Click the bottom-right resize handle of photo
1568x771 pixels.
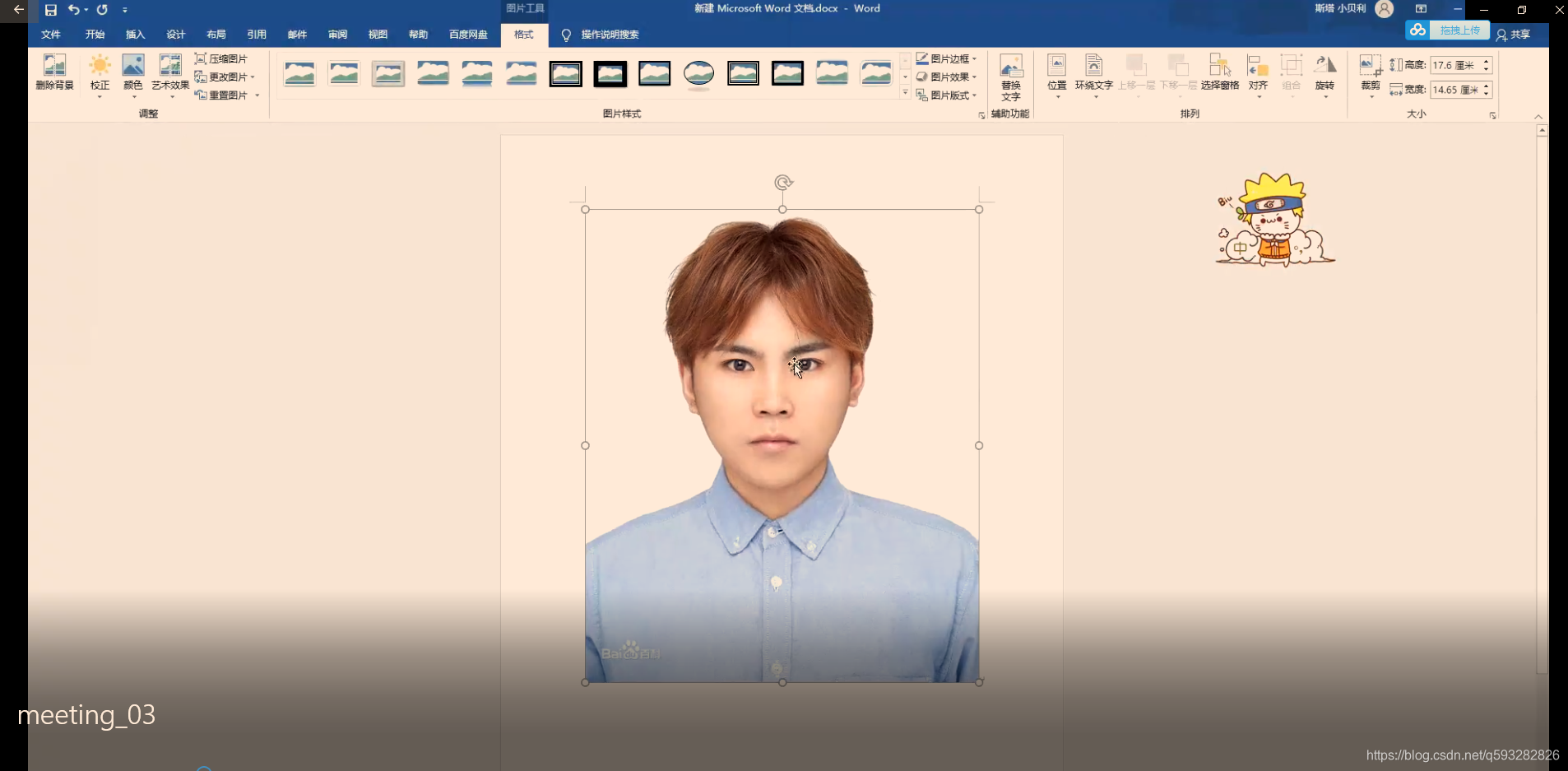click(x=979, y=682)
